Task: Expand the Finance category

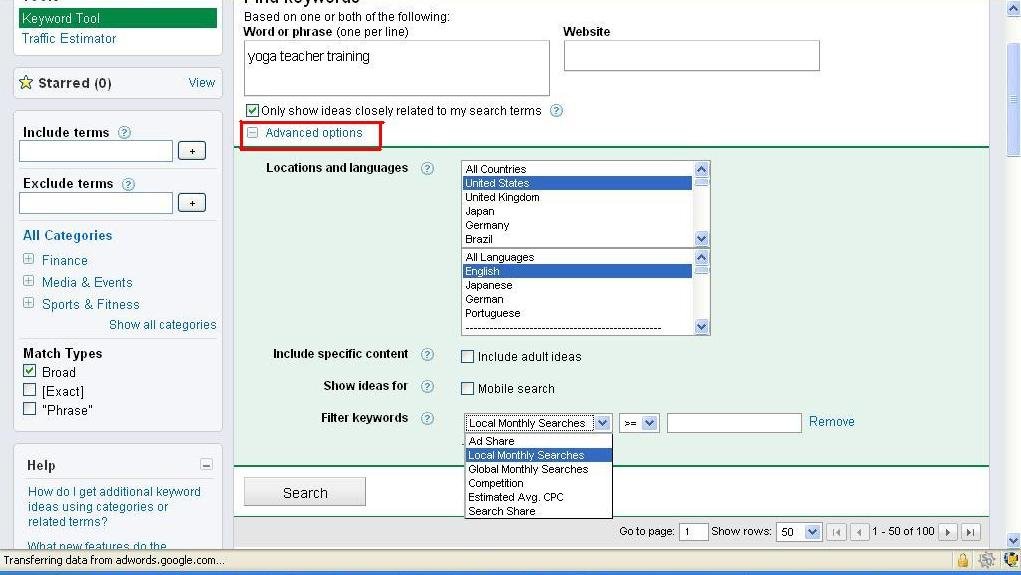Action: click(29, 259)
